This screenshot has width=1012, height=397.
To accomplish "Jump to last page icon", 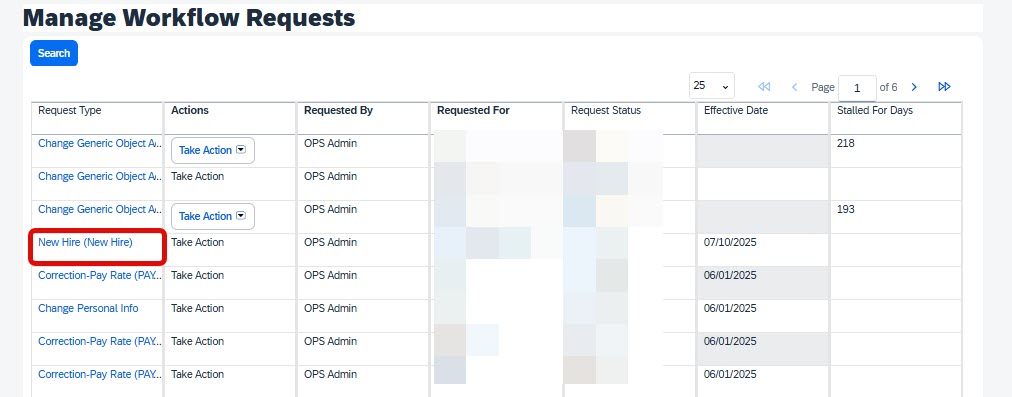I will pos(944,87).
